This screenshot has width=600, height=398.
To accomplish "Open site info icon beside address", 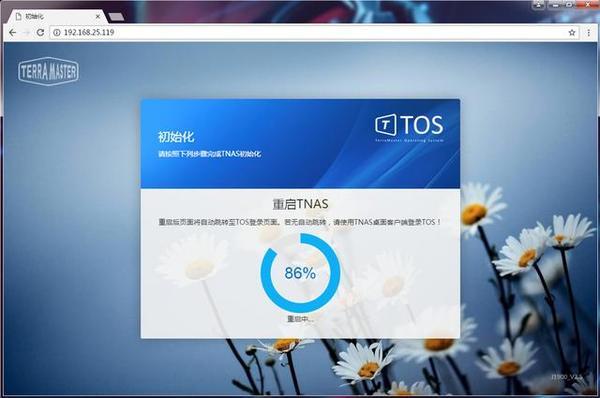I will 57,33.
